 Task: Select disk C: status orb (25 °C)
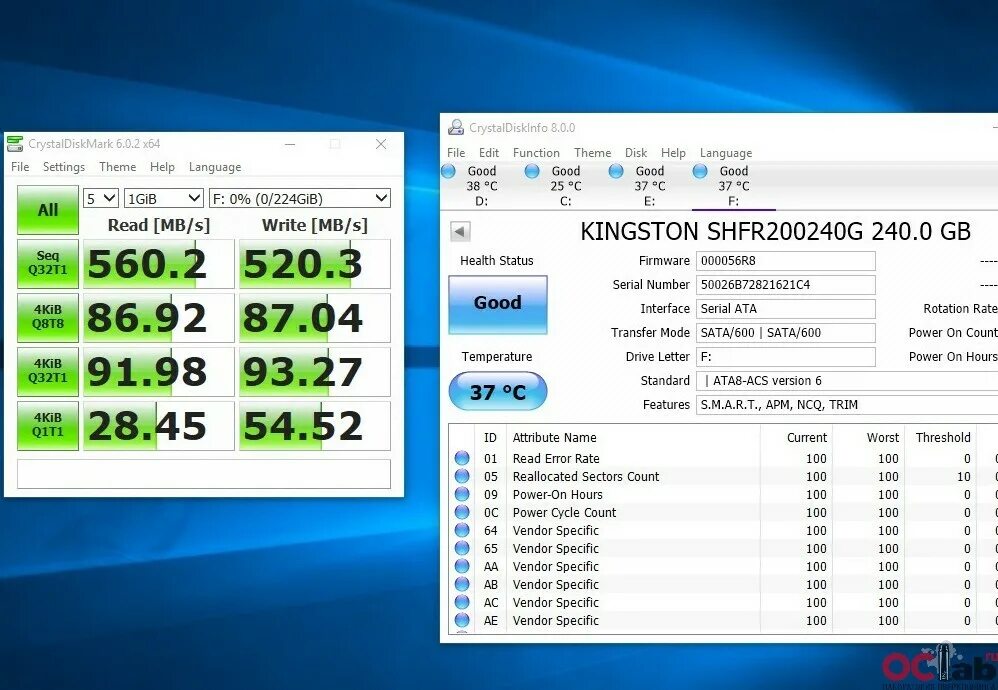click(532, 171)
